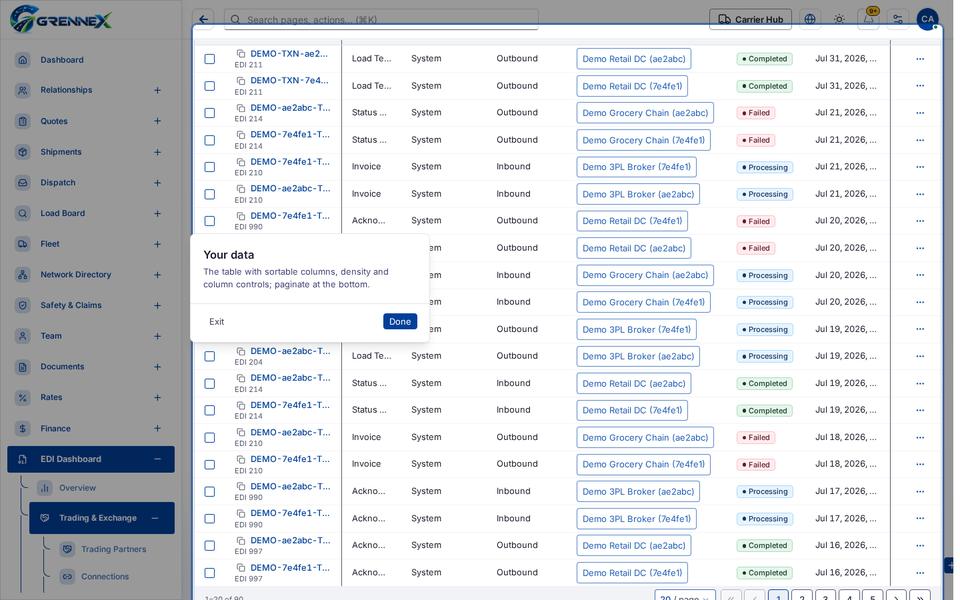Open the notifications bell icon
The width and height of the screenshot is (960, 600).
[868, 19]
